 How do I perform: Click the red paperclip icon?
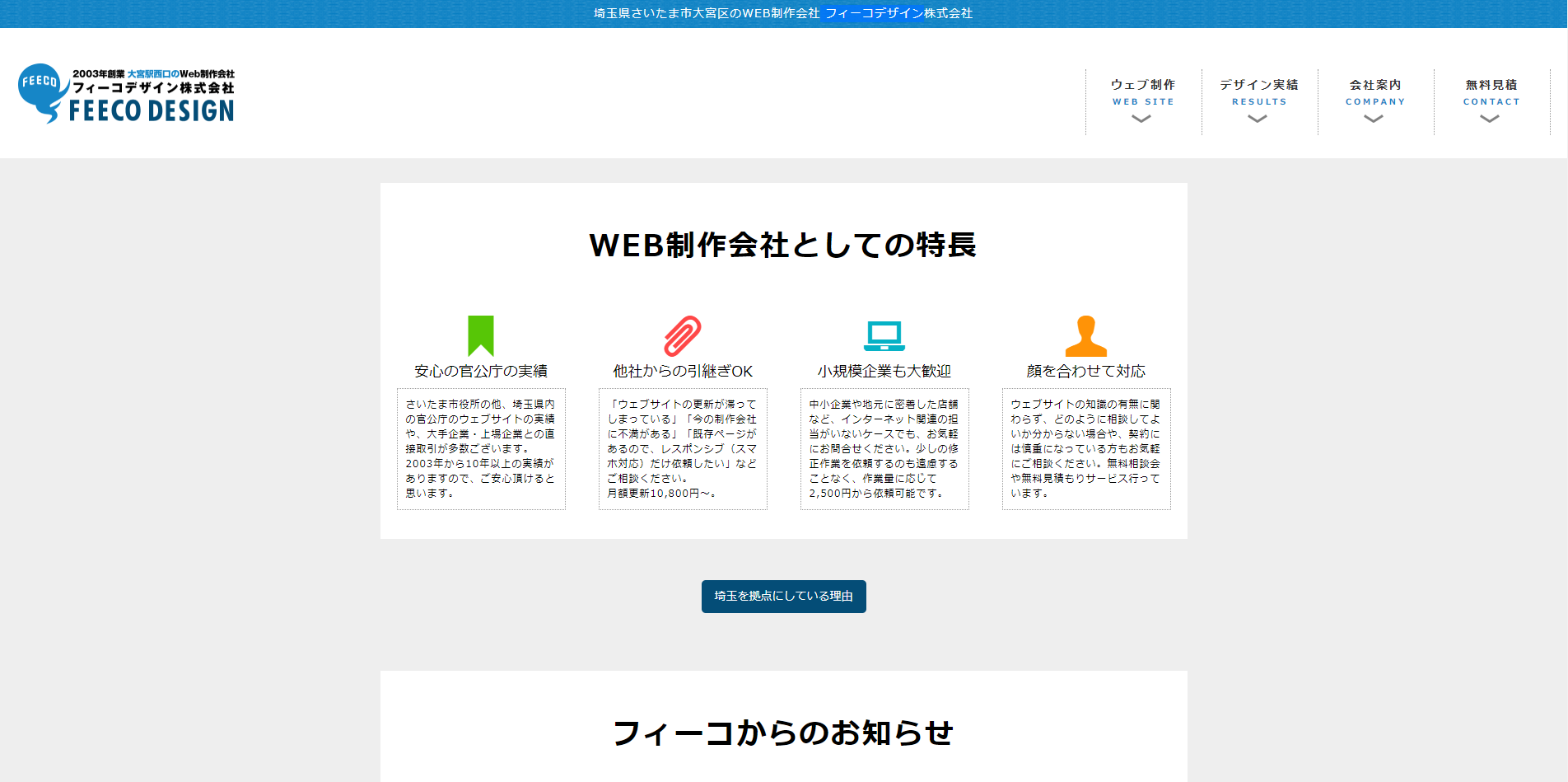click(x=683, y=335)
